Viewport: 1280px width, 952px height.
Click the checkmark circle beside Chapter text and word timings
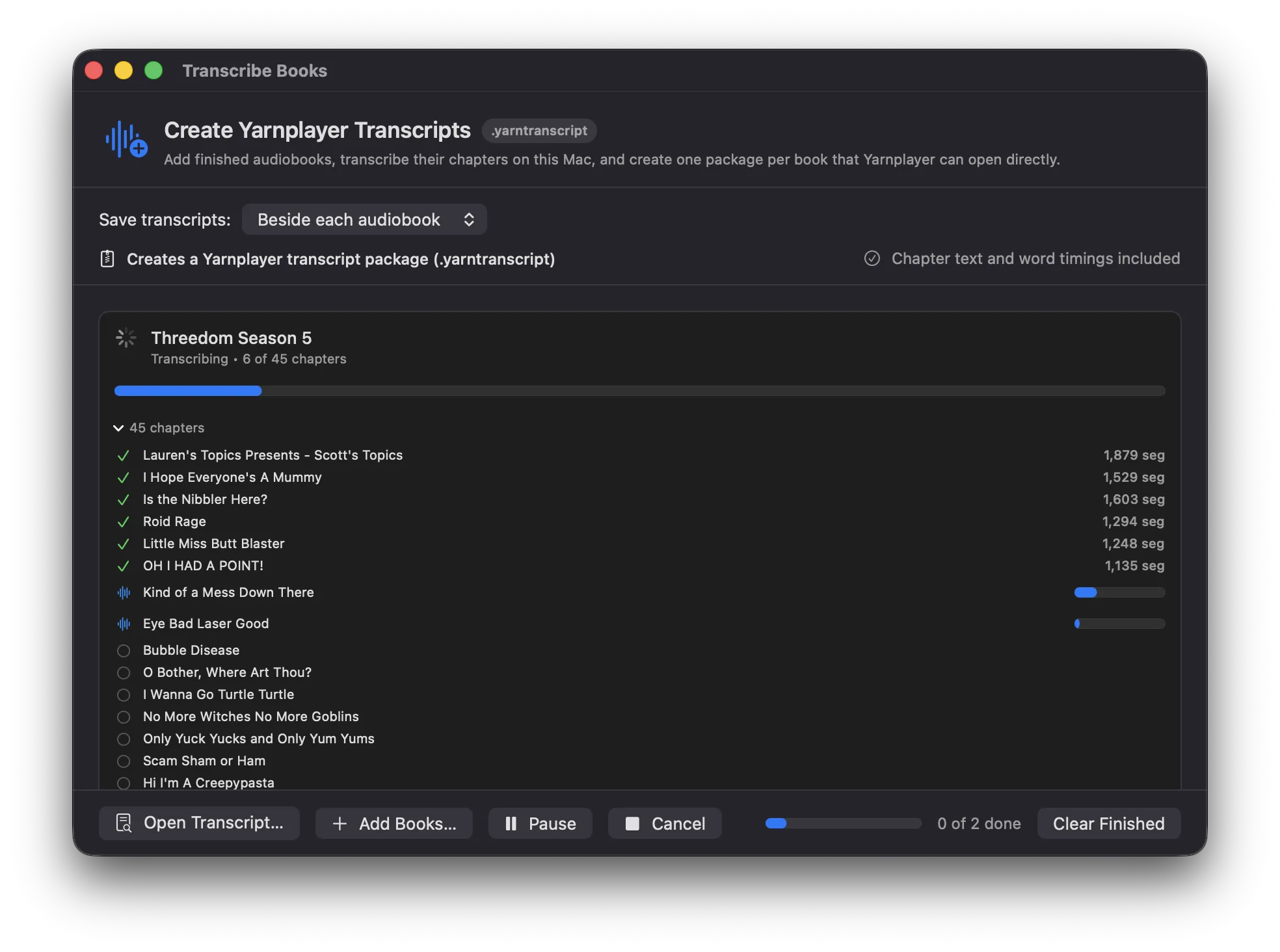click(x=872, y=258)
